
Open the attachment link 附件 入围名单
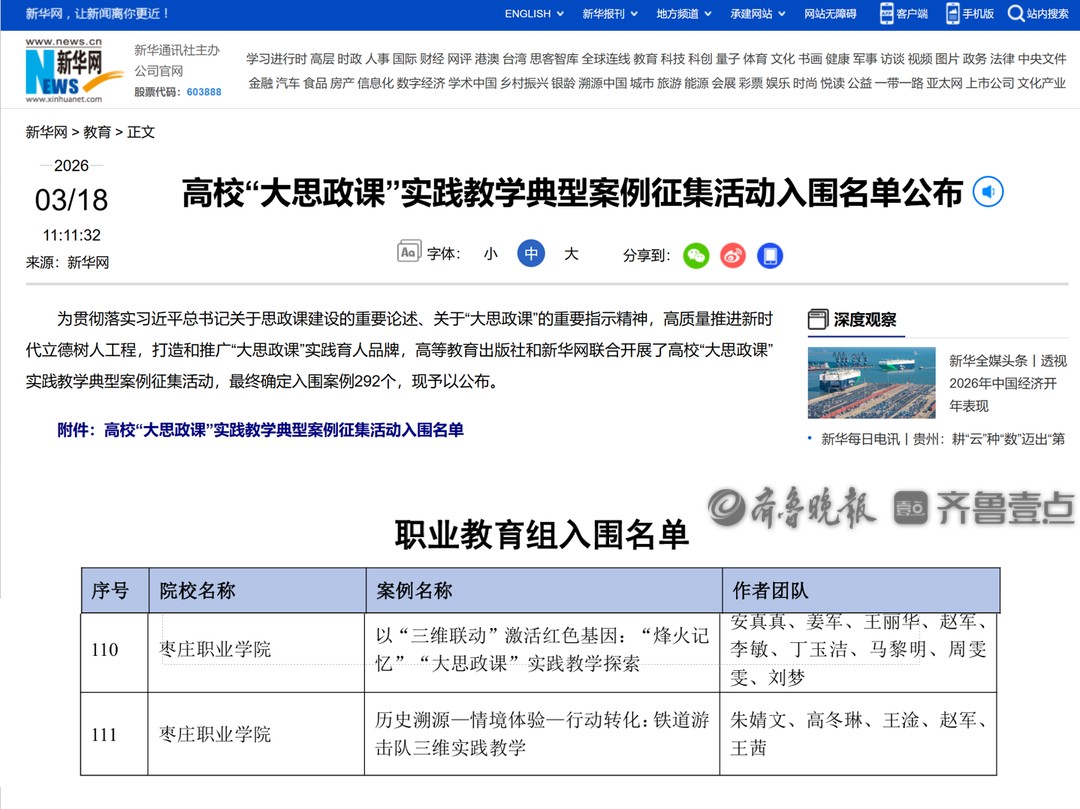tap(260, 430)
